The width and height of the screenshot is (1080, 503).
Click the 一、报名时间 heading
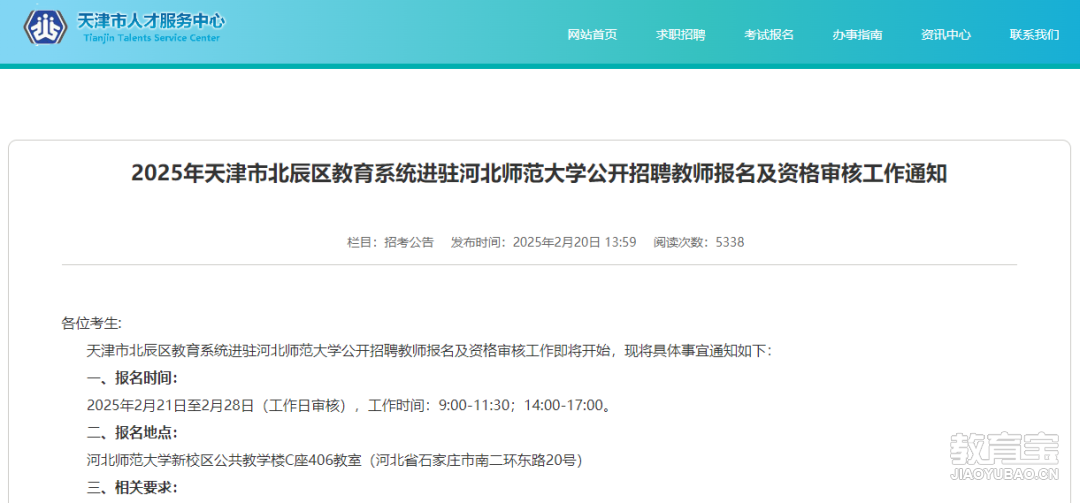132,378
